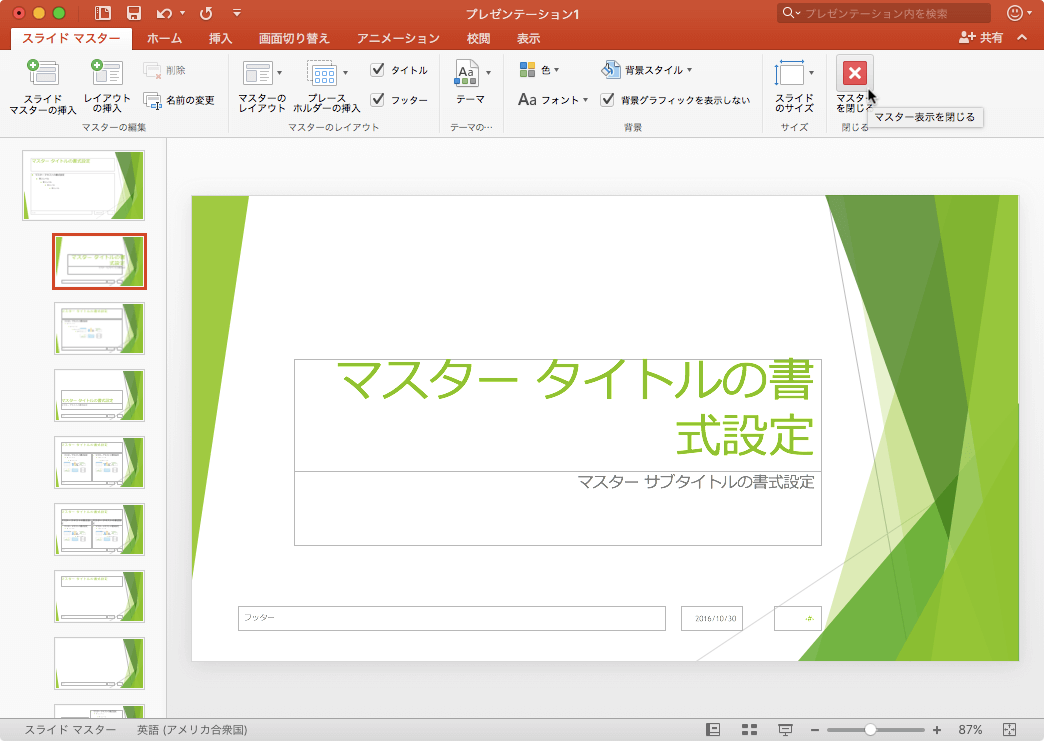The height and width of the screenshot is (741, 1044).
Task: Click the normal view icon in status bar
Action: point(712,730)
